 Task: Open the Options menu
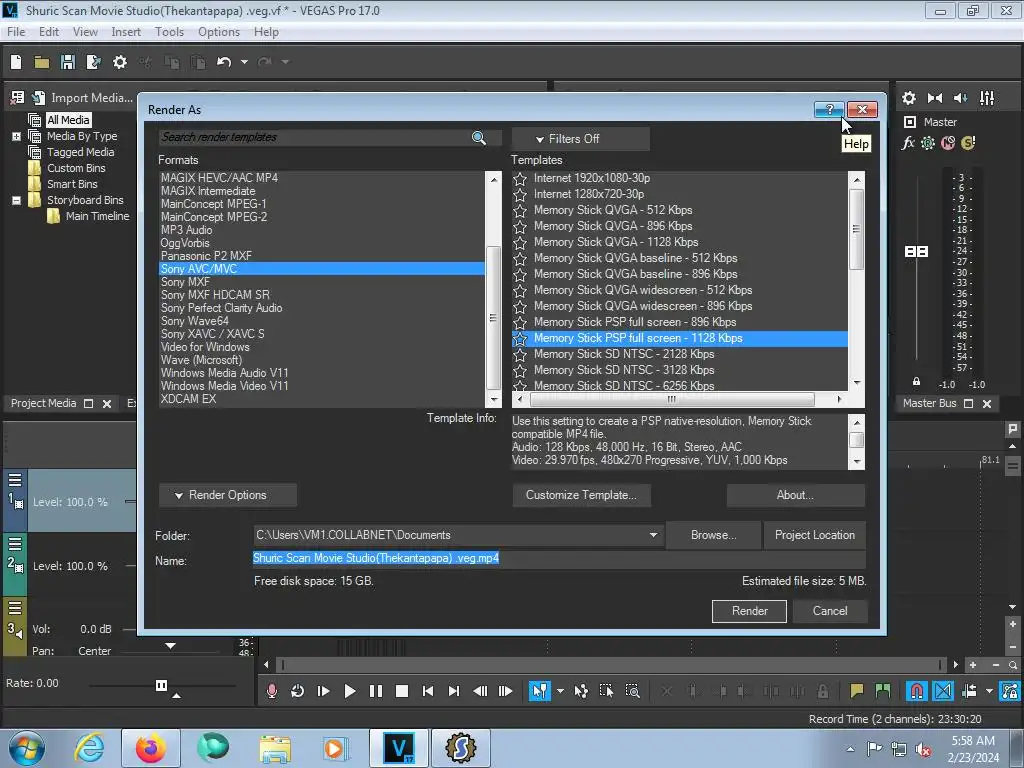click(x=219, y=32)
